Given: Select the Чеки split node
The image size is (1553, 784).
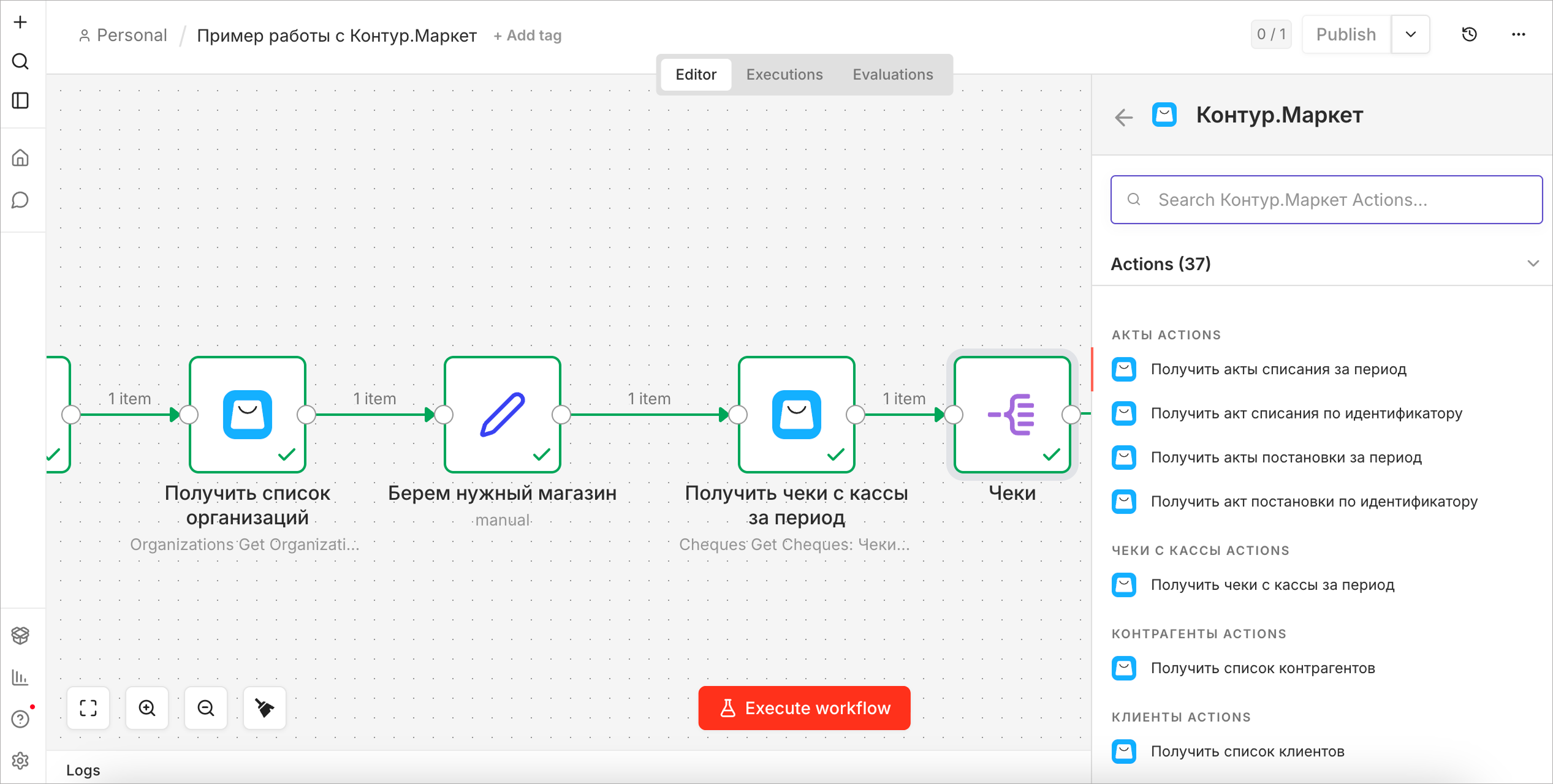Looking at the screenshot, I should (1012, 415).
